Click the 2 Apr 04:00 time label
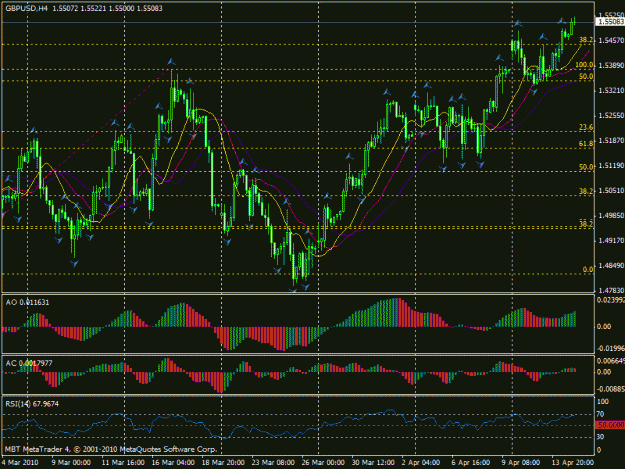The image size is (625, 469). point(421,463)
